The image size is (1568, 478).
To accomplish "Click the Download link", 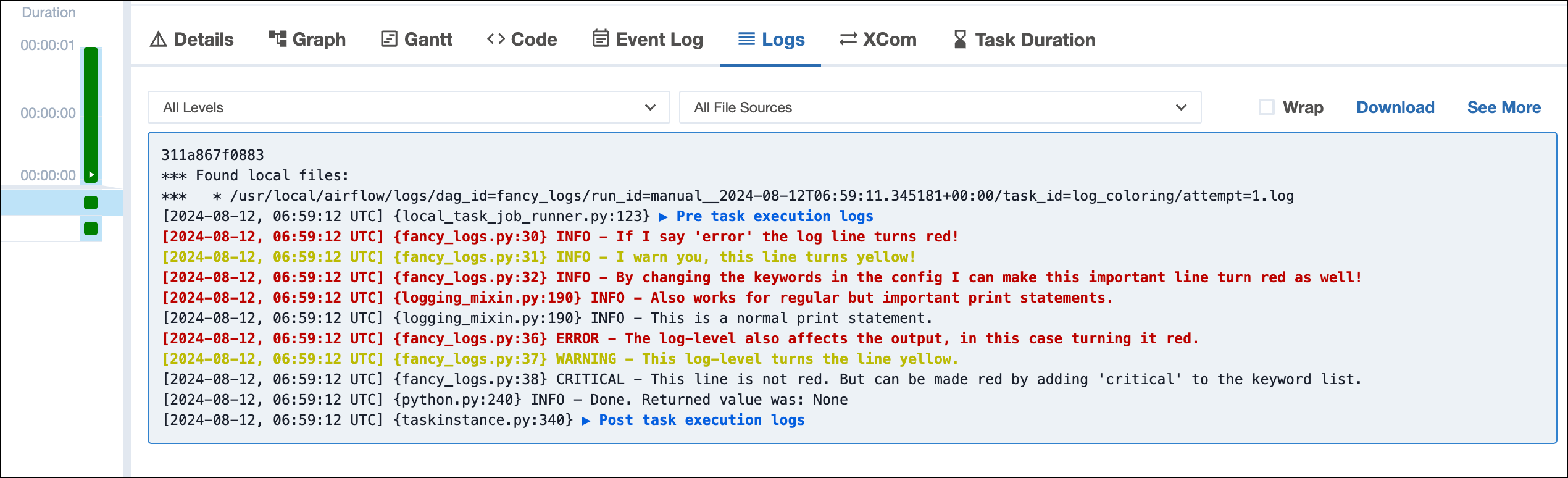I will pyautogui.click(x=1395, y=107).
